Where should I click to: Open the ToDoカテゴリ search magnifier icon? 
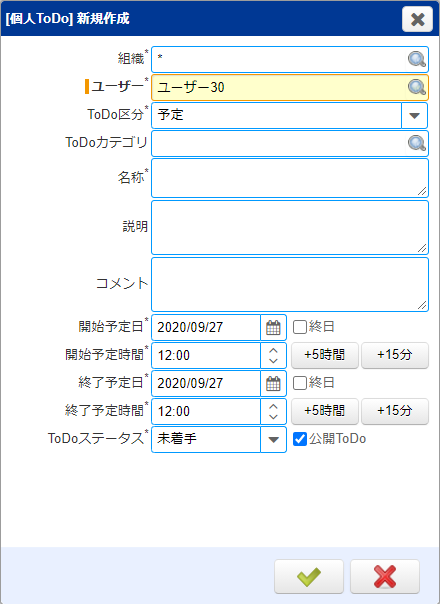416,143
